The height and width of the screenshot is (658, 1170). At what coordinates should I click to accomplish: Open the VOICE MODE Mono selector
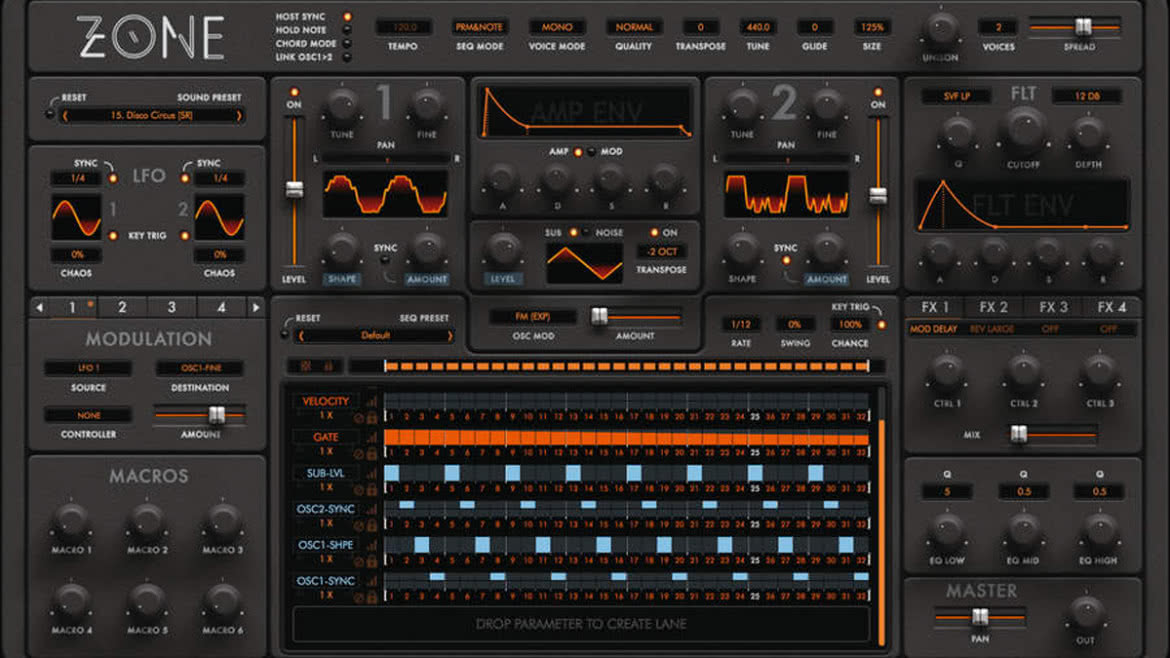[x=557, y=27]
